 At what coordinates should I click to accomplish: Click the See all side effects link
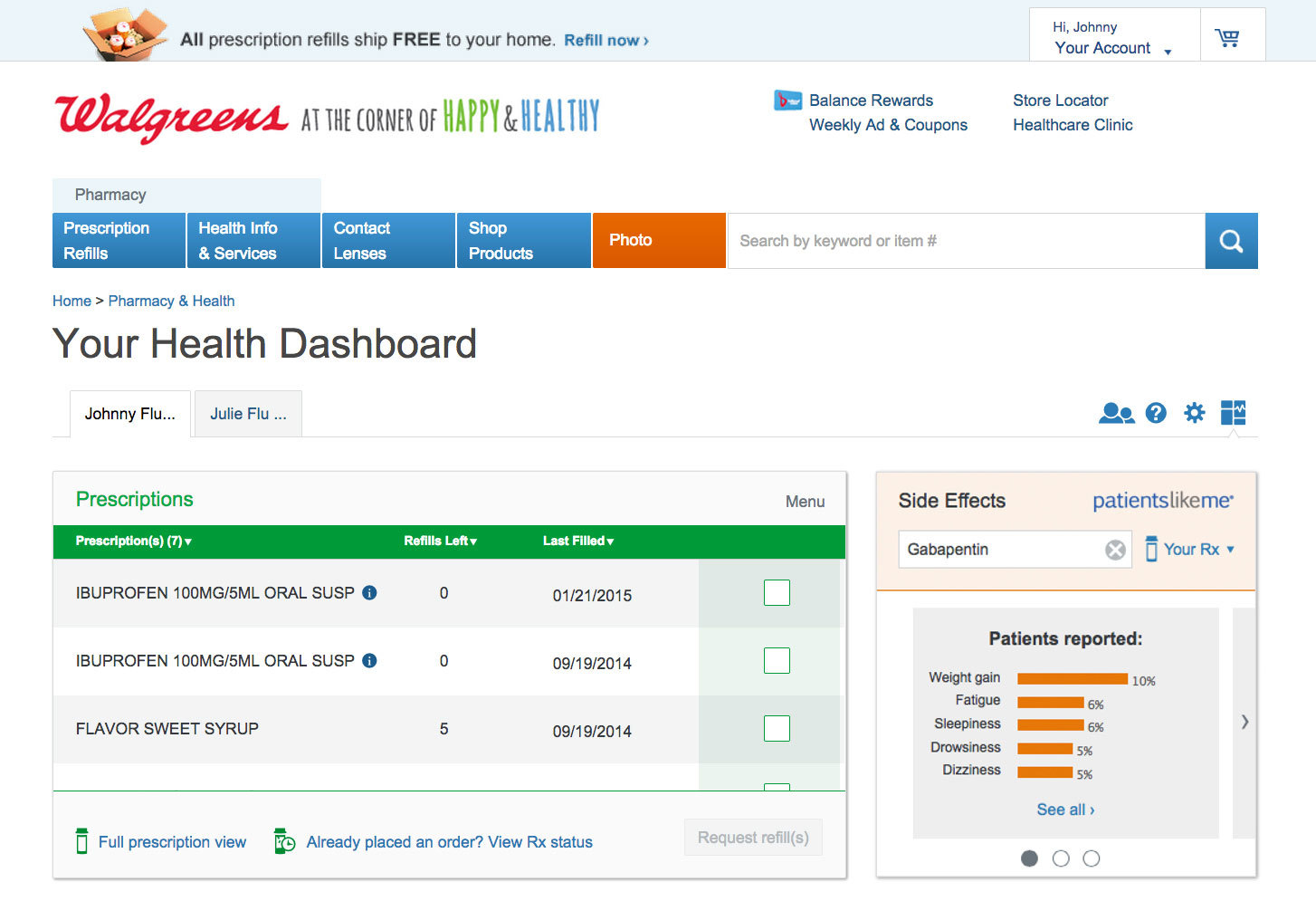click(1064, 809)
